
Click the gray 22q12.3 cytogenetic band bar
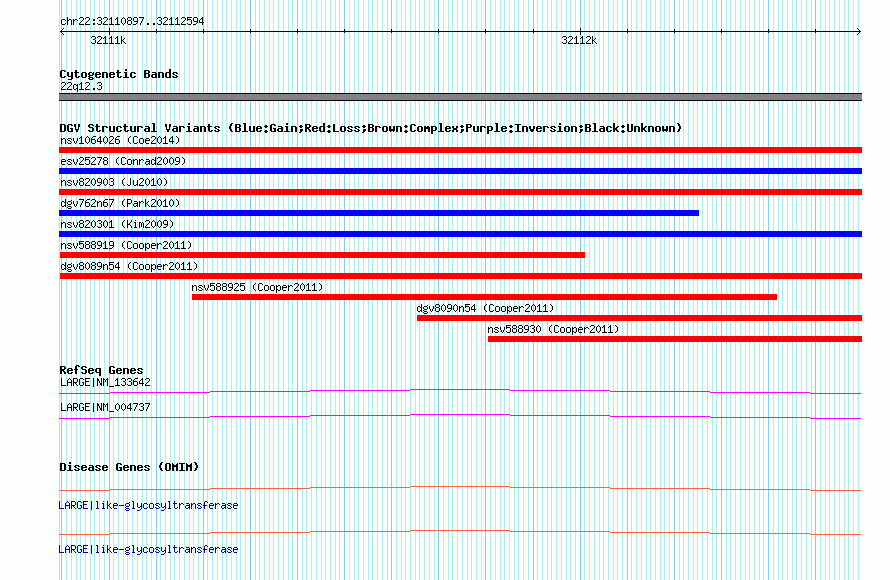(x=460, y=97)
